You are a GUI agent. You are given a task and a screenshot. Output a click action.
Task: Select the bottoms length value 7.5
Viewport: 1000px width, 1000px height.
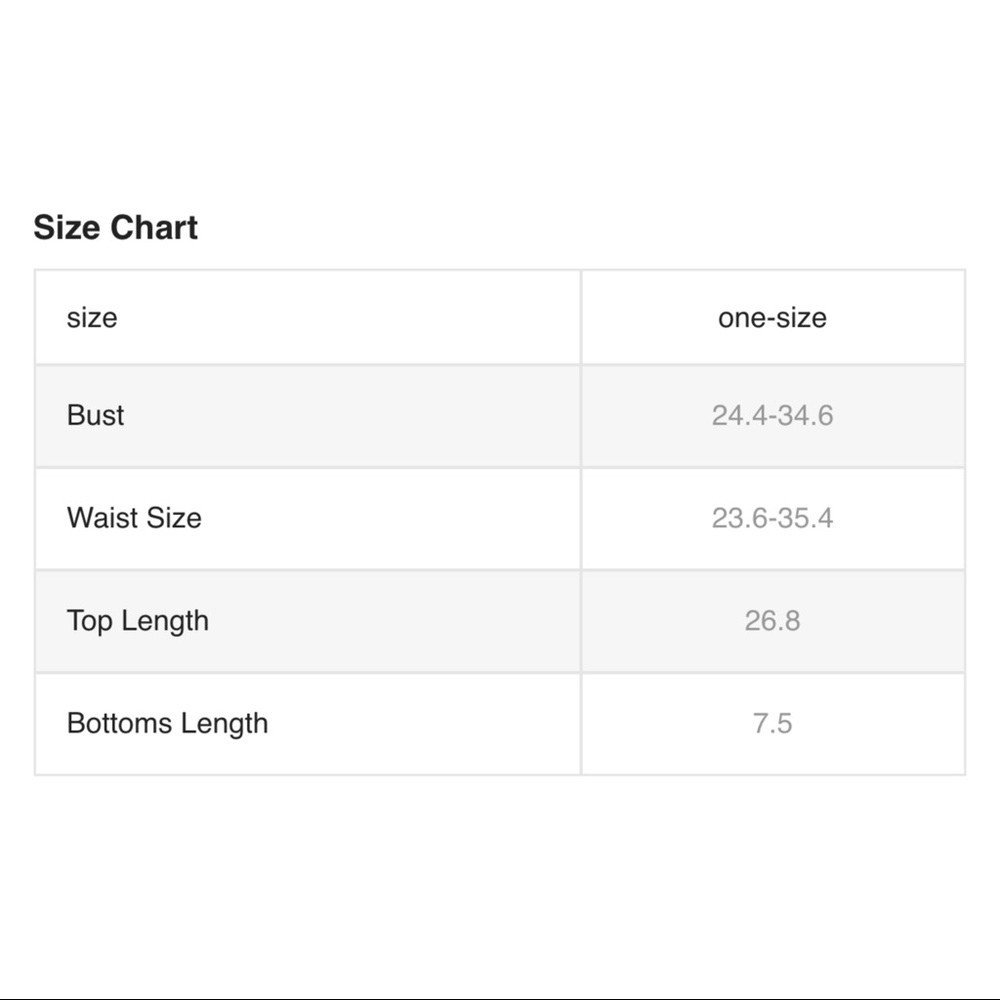[772, 723]
